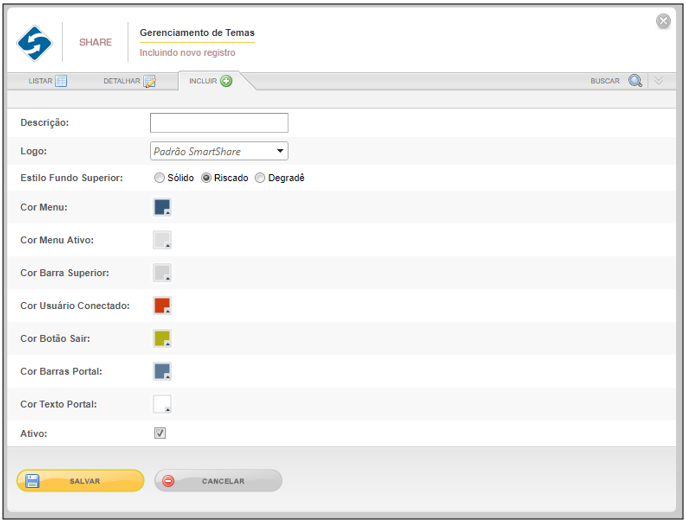Select the Degradê radio option

click(x=260, y=178)
